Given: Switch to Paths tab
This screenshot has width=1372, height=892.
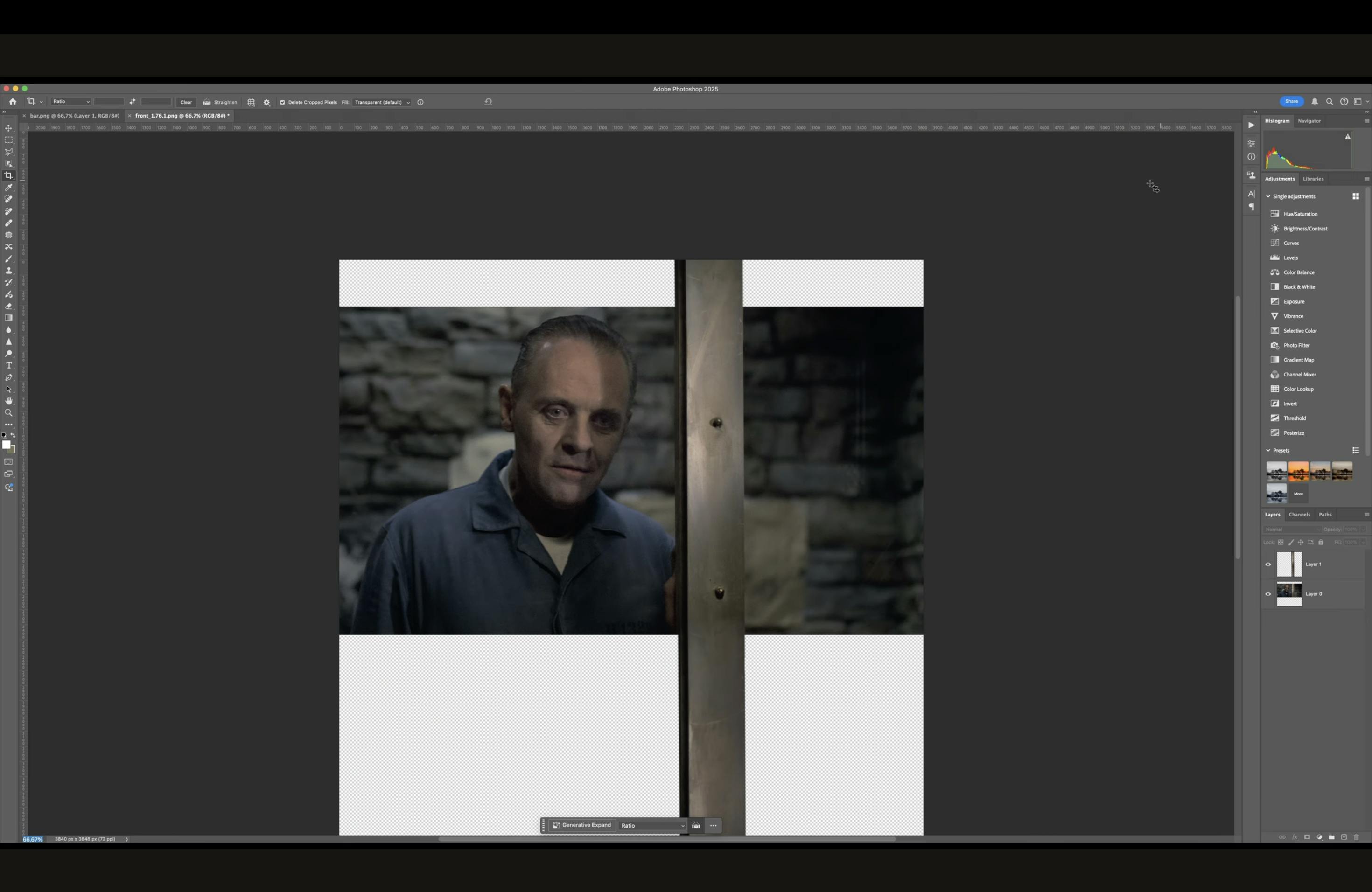Looking at the screenshot, I should click(1325, 515).
